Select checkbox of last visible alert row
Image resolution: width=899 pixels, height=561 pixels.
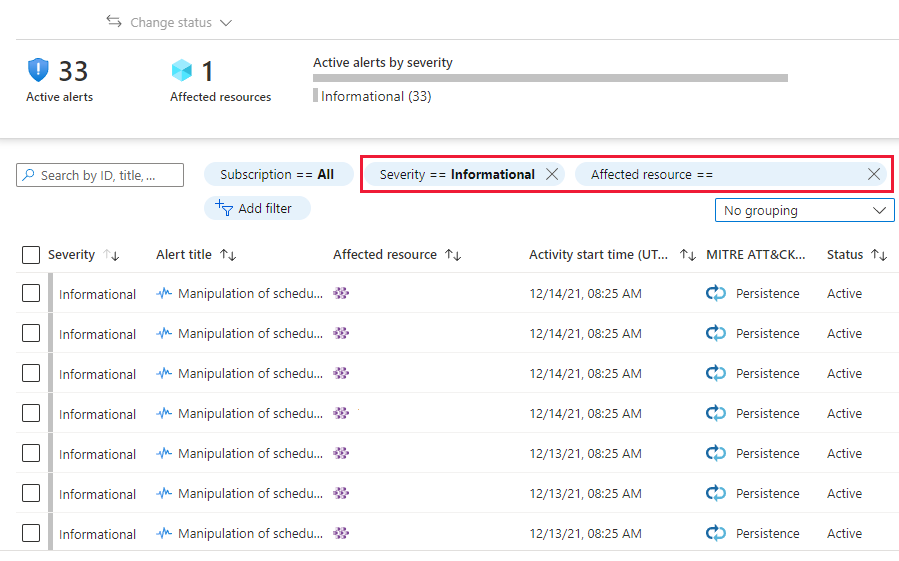click(x=31, y=533)
